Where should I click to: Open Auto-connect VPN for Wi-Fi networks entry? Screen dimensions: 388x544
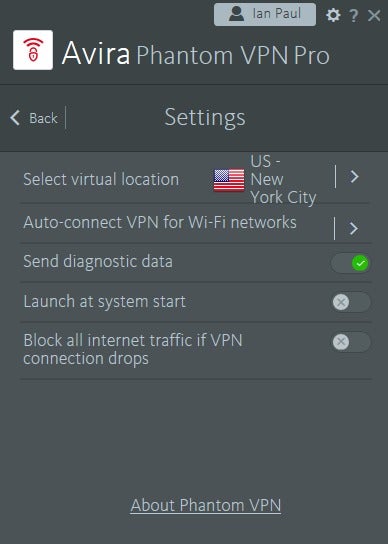pyautogui.click(x=195, y=223)
